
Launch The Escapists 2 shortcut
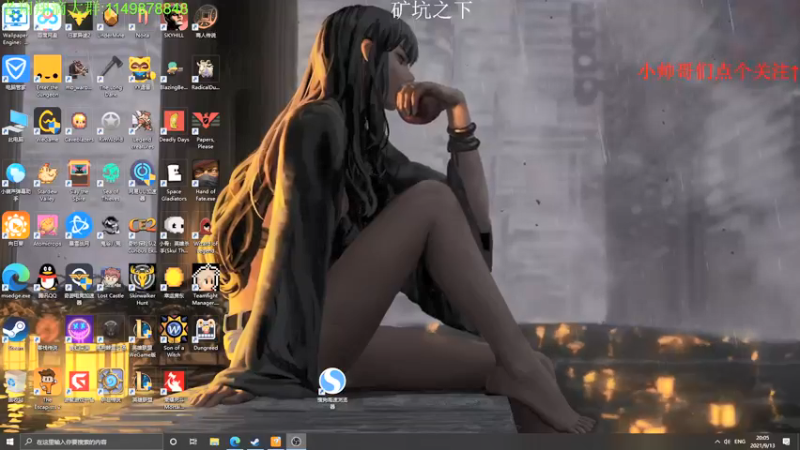coord(47,388)
